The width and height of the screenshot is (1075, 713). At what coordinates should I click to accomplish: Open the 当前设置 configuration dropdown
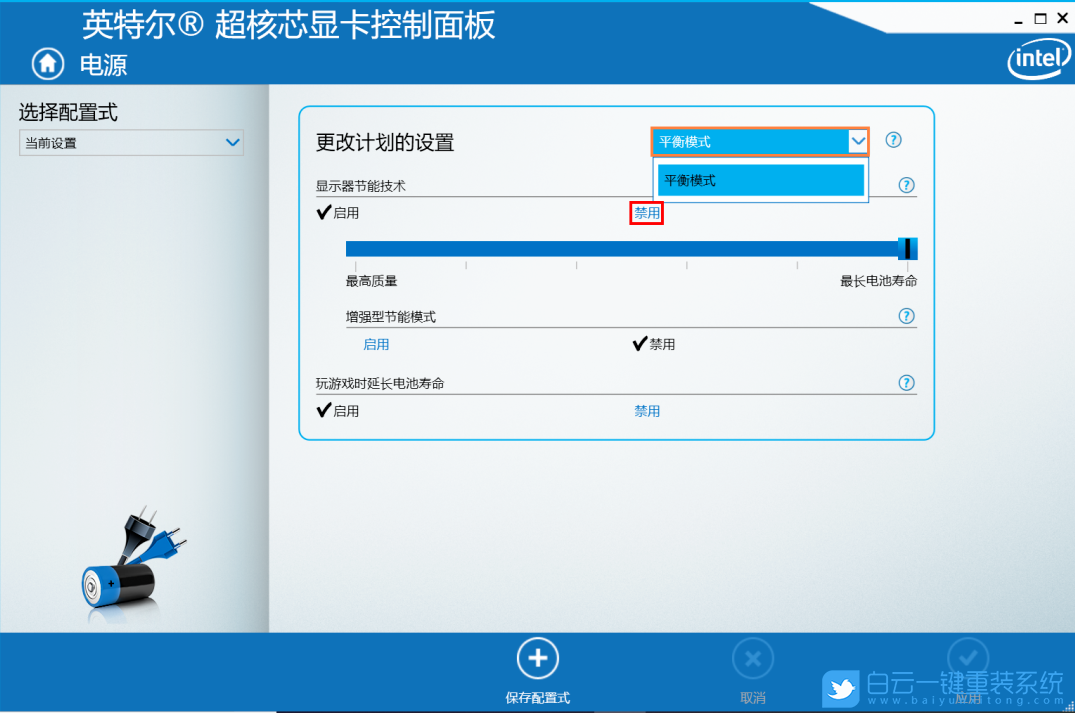(131, 142)
